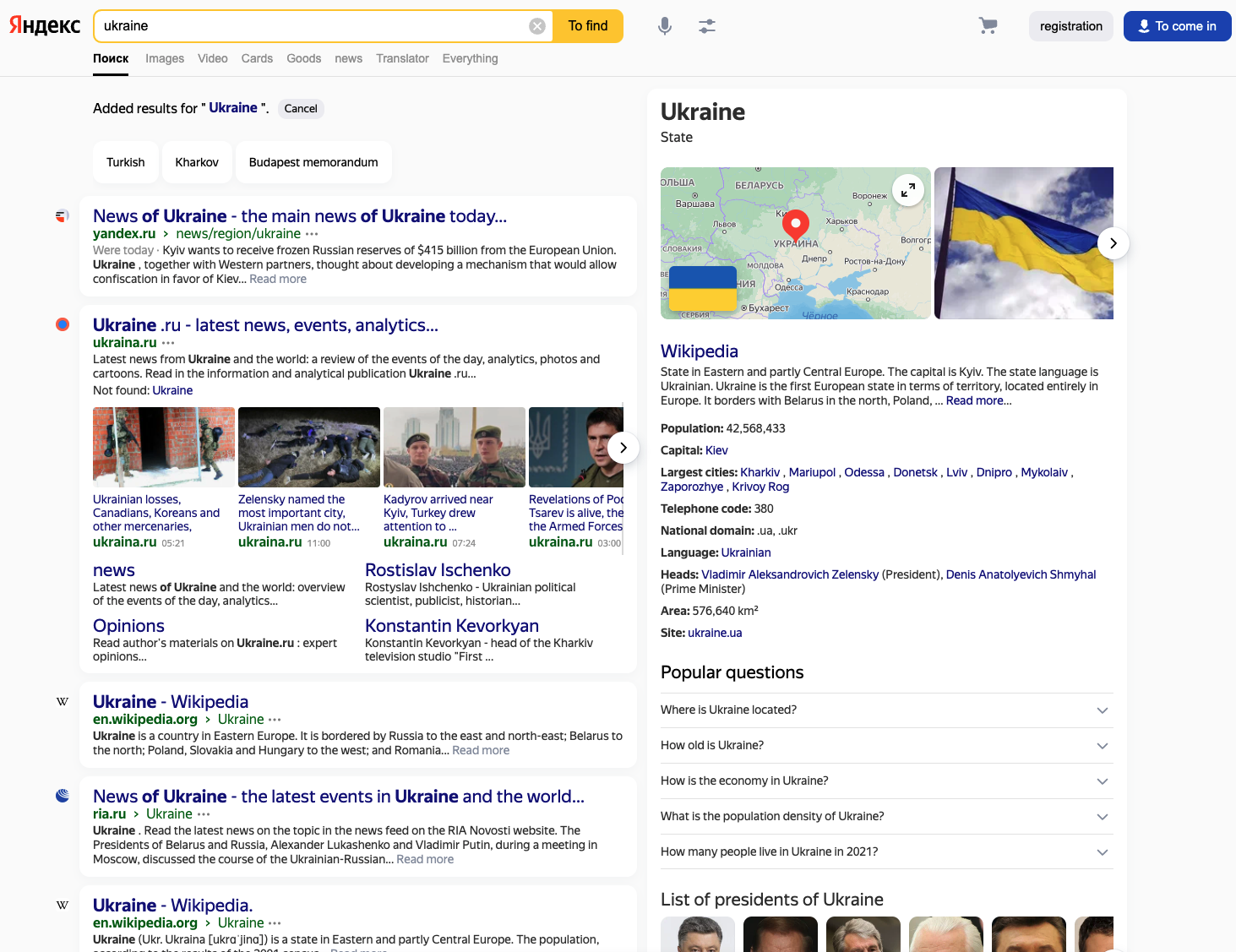
Task: Open 'Zelensky named the most important city' thumbnail
Action: click(x=309, y=447)
